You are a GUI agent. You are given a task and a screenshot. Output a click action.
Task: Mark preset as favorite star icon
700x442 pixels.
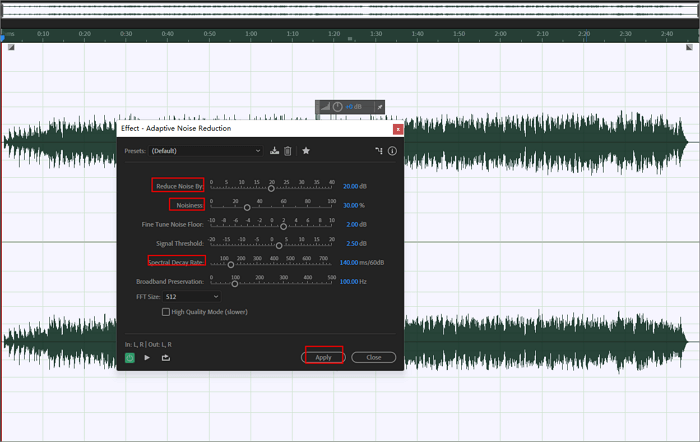tap(306, 151)
